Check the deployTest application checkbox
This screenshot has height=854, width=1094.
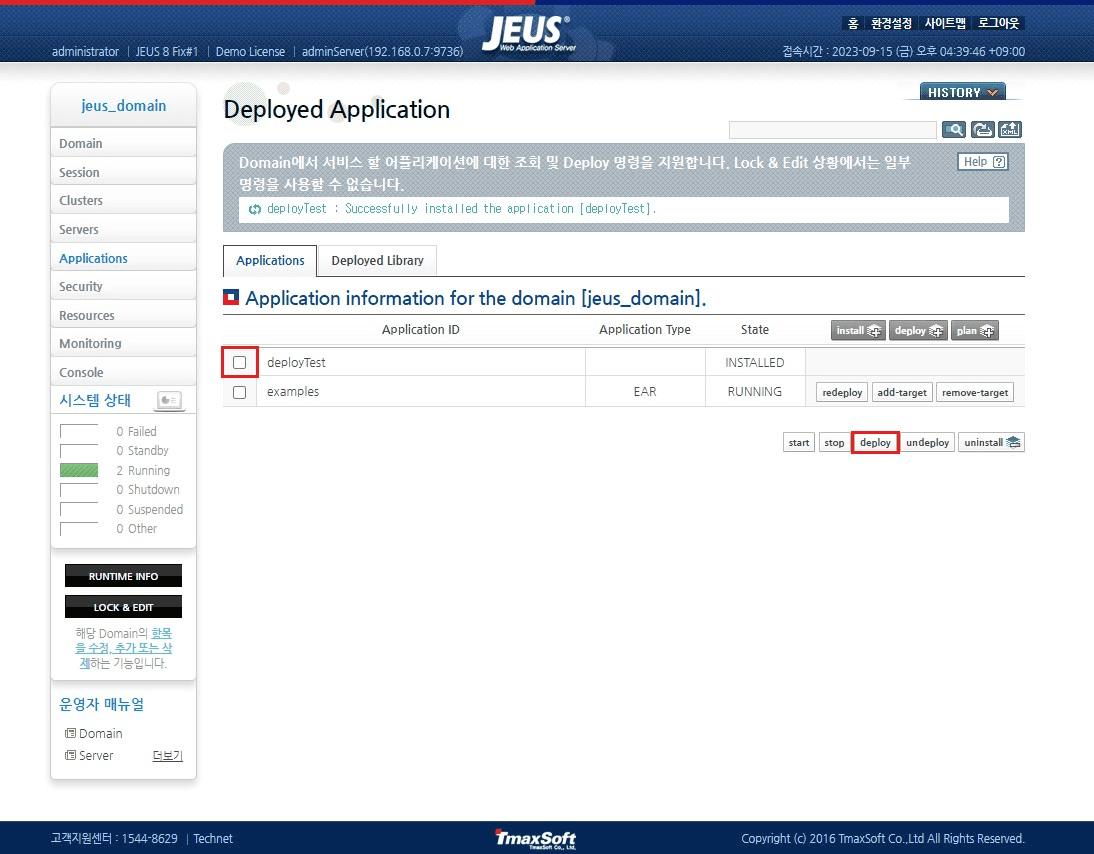coord(239,363)
